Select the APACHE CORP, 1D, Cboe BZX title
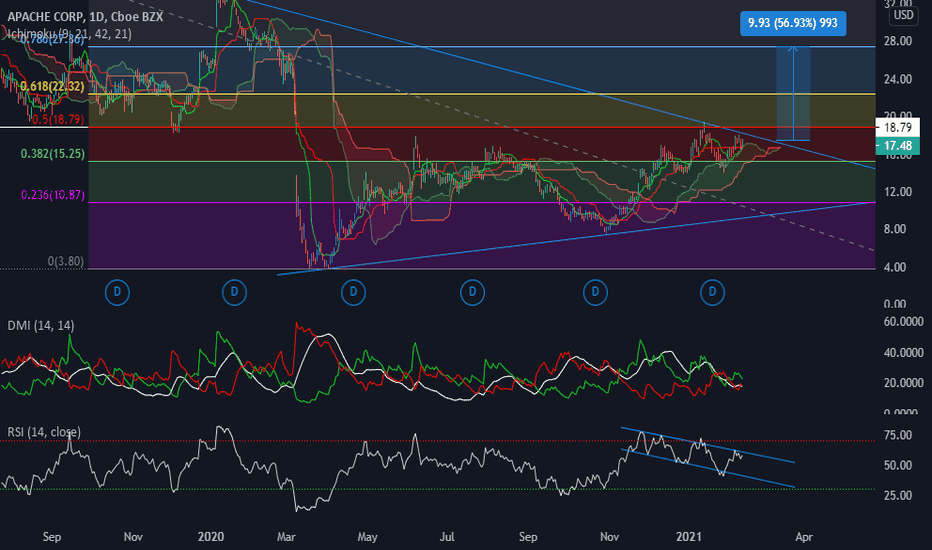932x550 pixels. click(x=85, y=17)
